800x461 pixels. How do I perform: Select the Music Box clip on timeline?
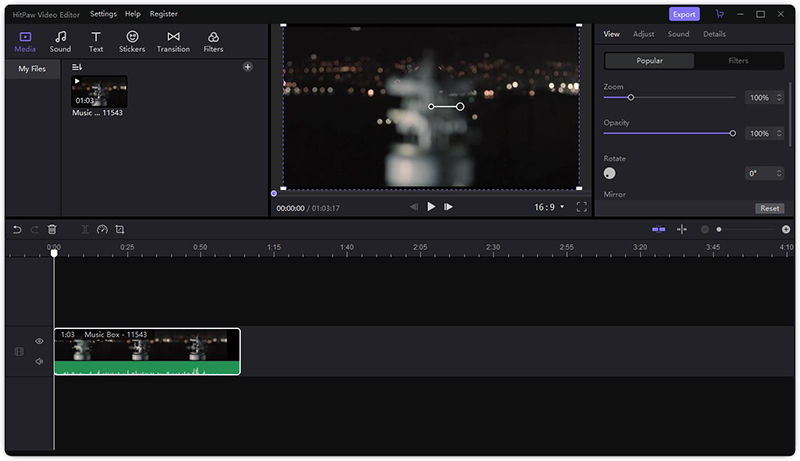[147, 351]
